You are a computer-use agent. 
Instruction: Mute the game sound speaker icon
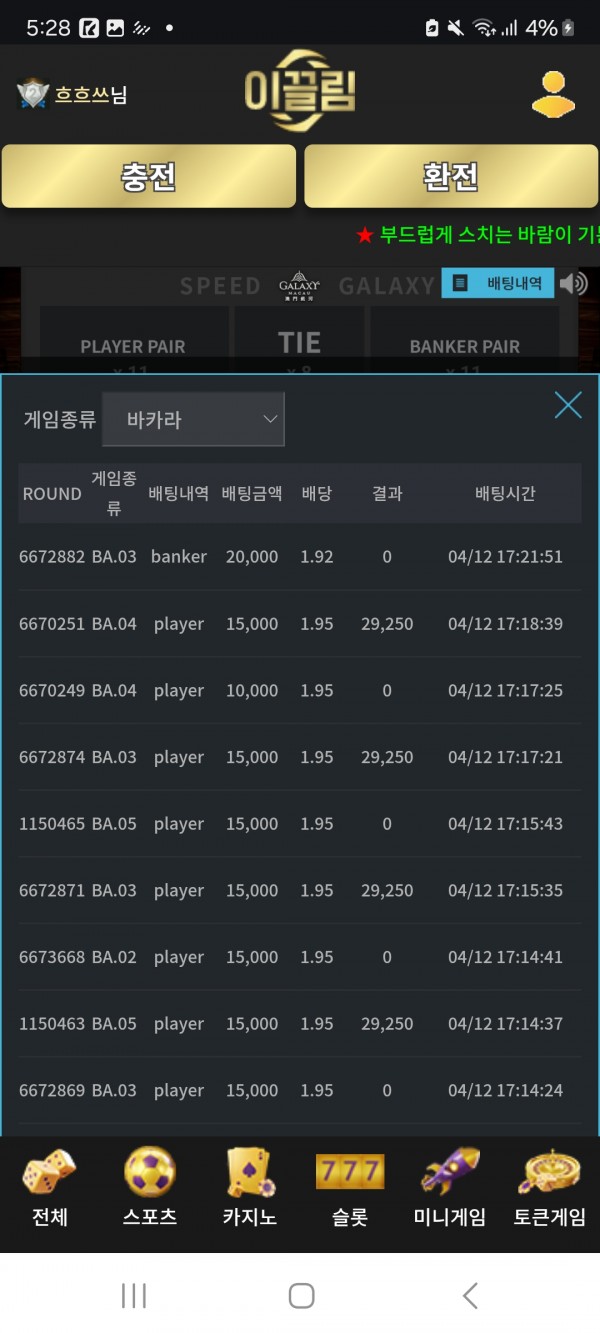click(574, 284)
